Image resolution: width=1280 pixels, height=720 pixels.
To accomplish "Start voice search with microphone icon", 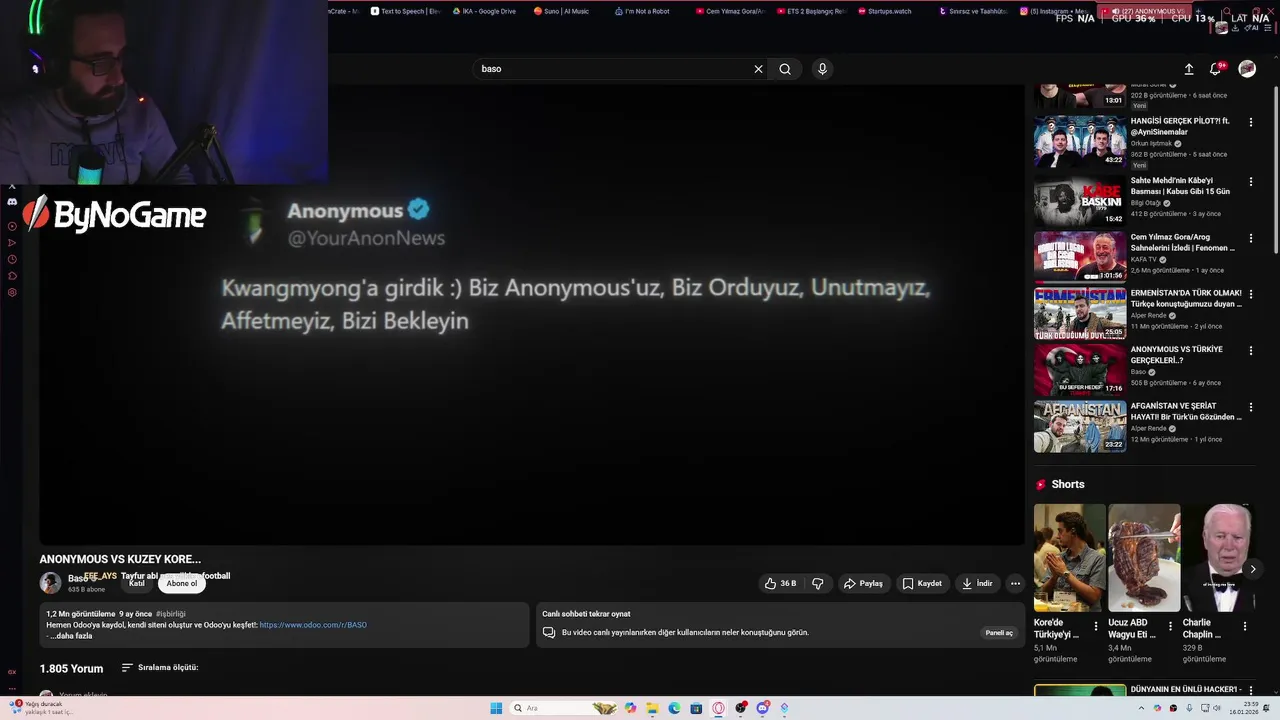I will pos(822,69).
